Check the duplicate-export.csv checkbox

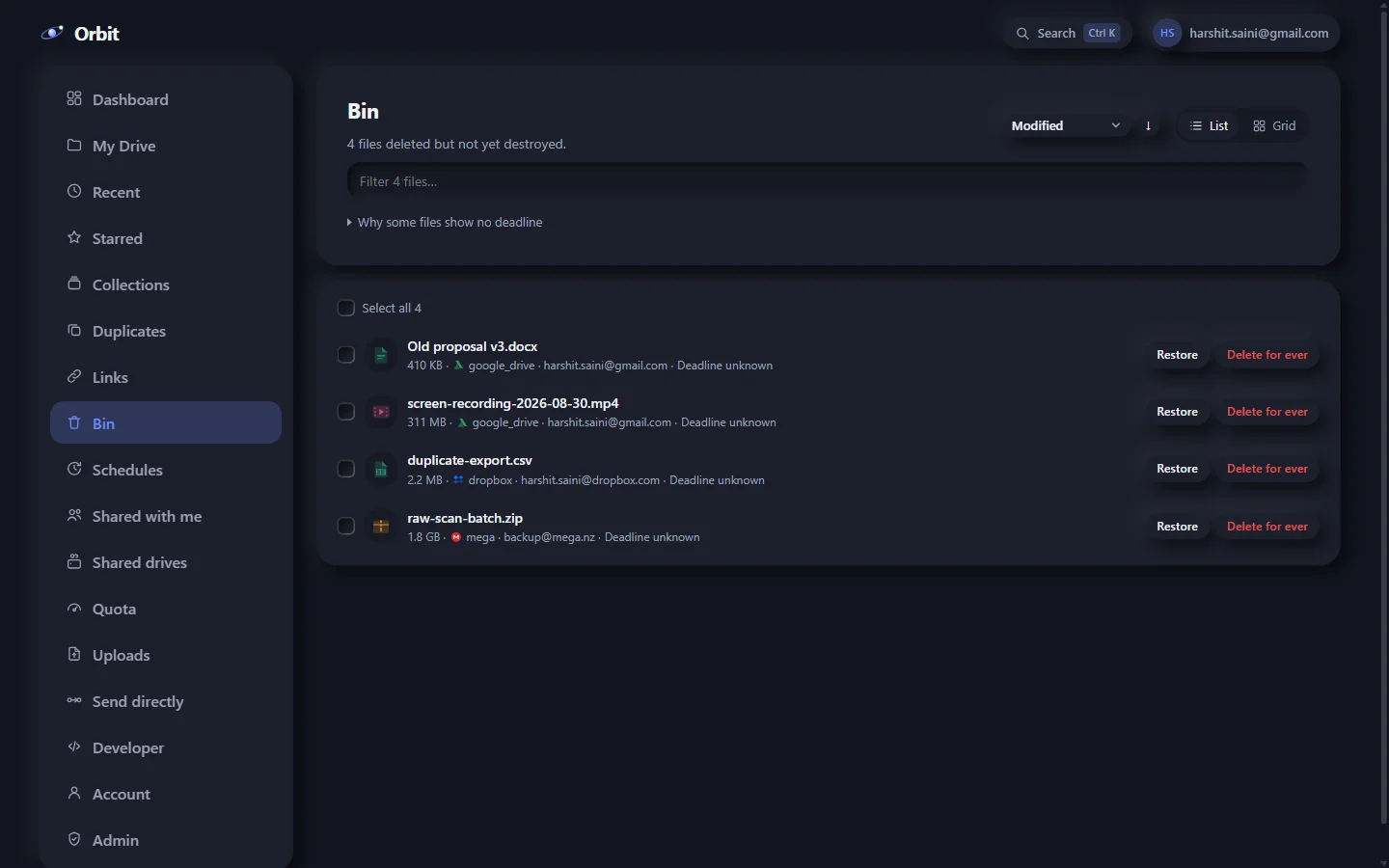click(x=346, y=469)
